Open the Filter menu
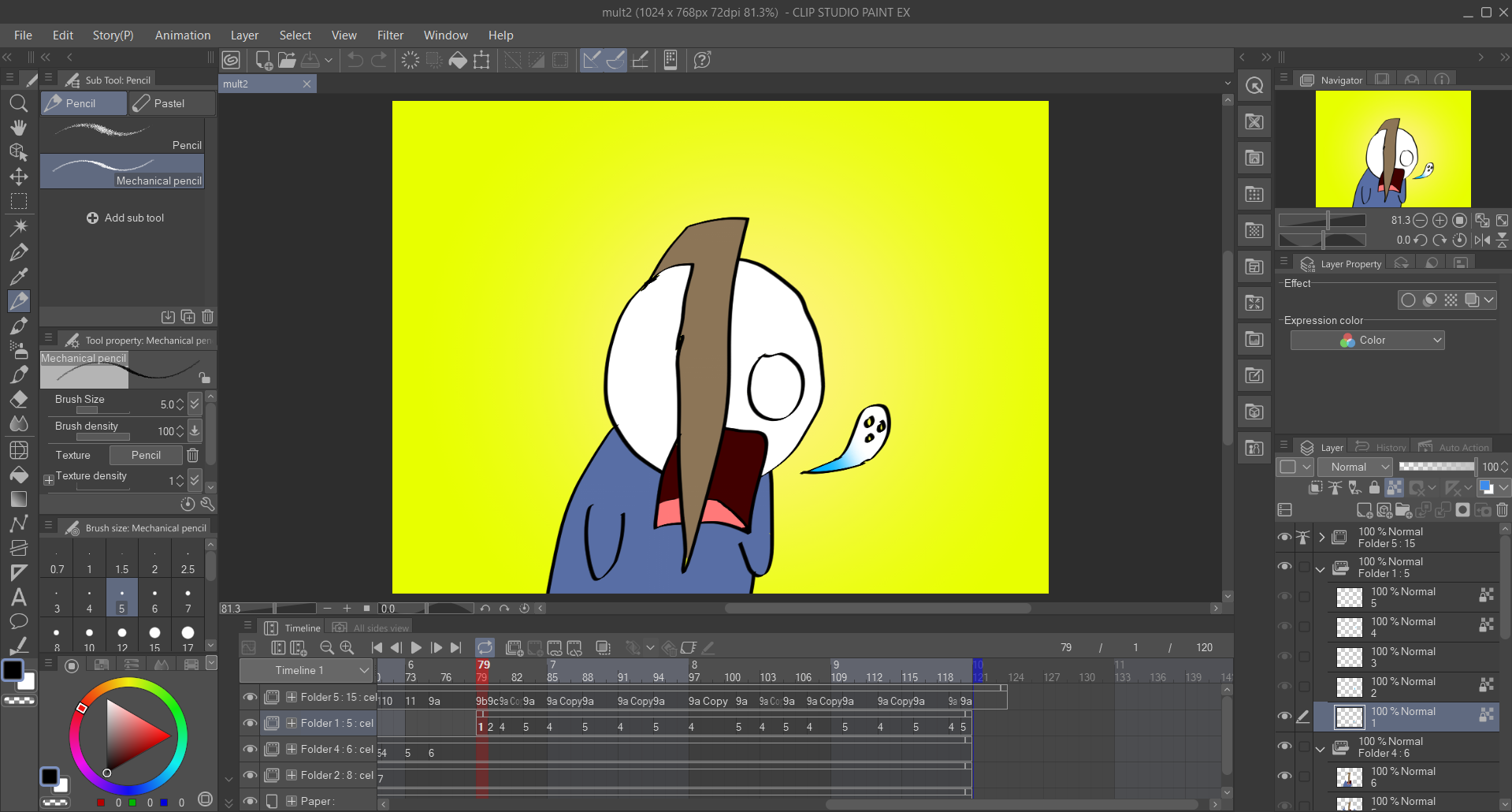Screen dimensions: 1512x812 (390, 35)
